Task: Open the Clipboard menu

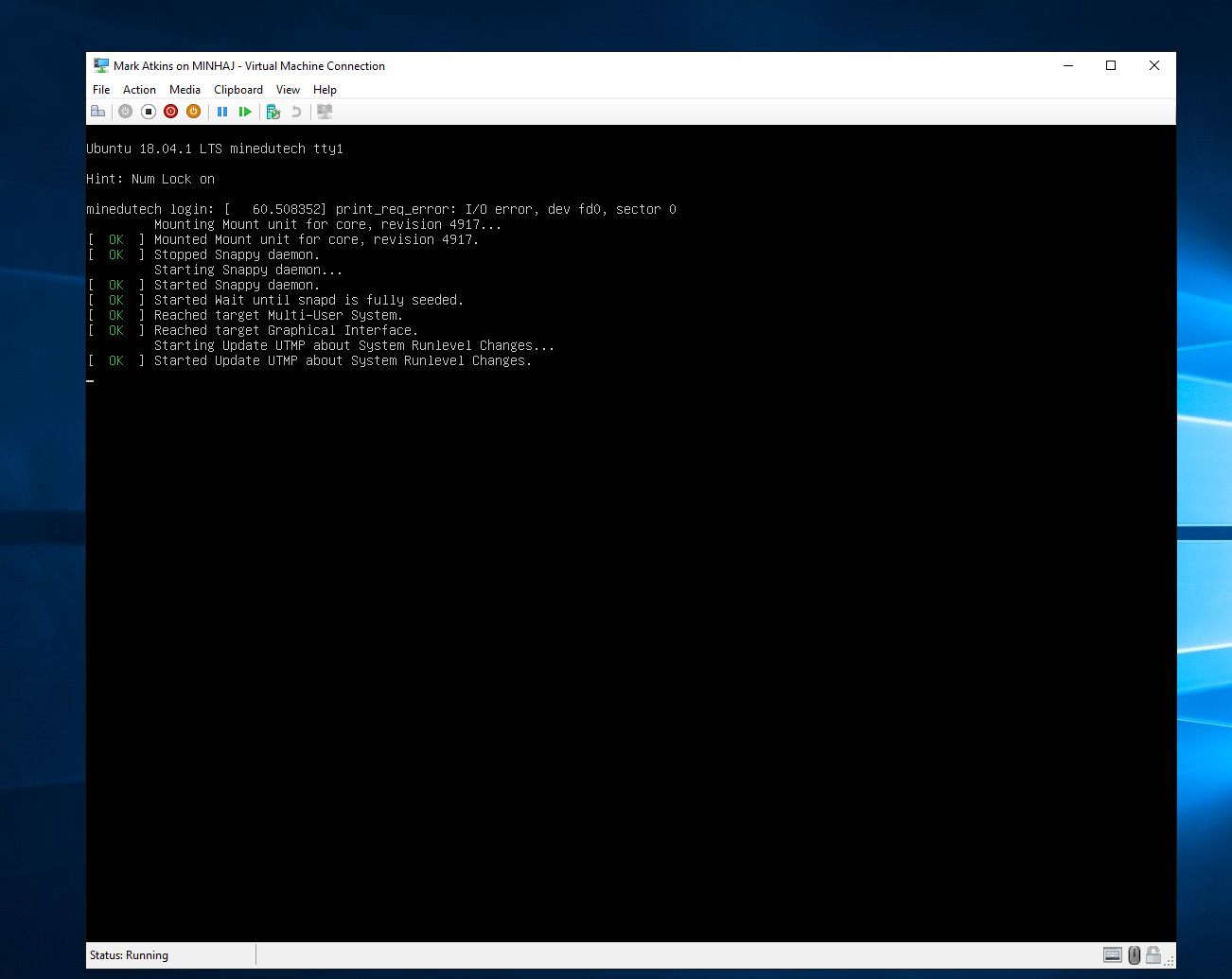Action: coord(238,90)
